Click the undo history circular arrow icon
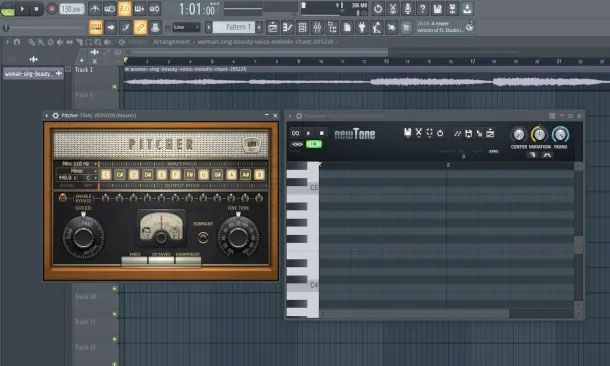 pyautogui.click(x=378, y=9)
